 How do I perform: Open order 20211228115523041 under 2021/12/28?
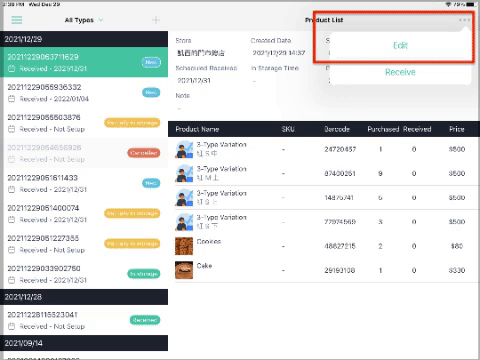click(84, 320)
